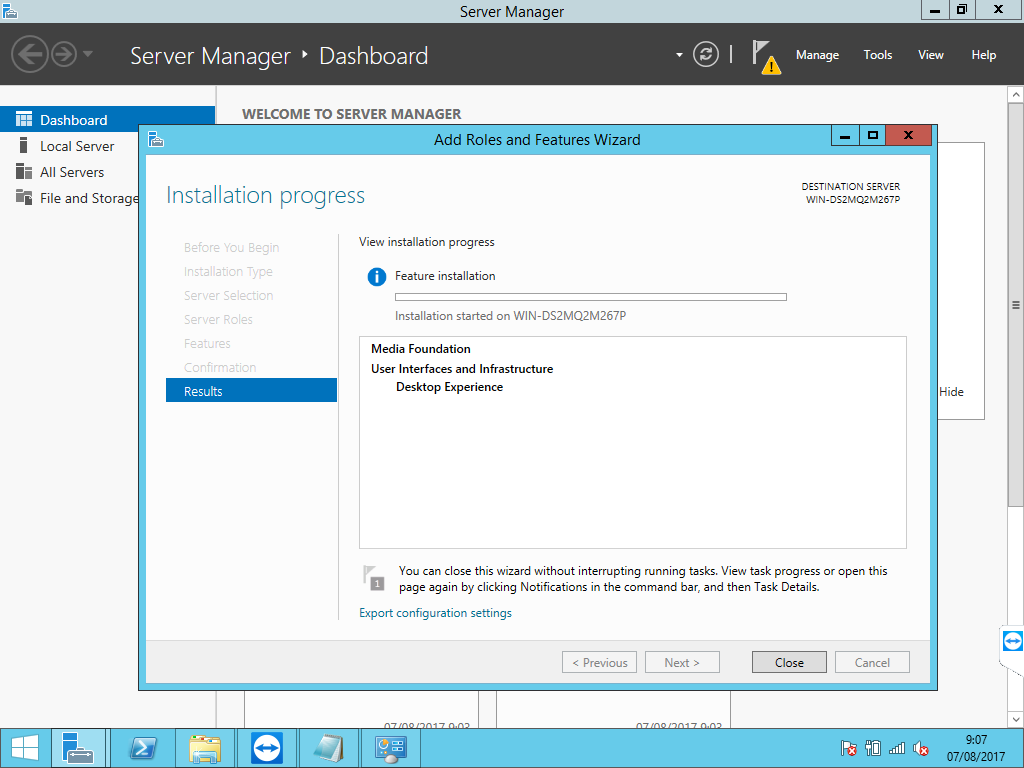Viewport: 1024px width, 768px height.
Task: Select Media Foundation in the results list
Action: [421, 349]
